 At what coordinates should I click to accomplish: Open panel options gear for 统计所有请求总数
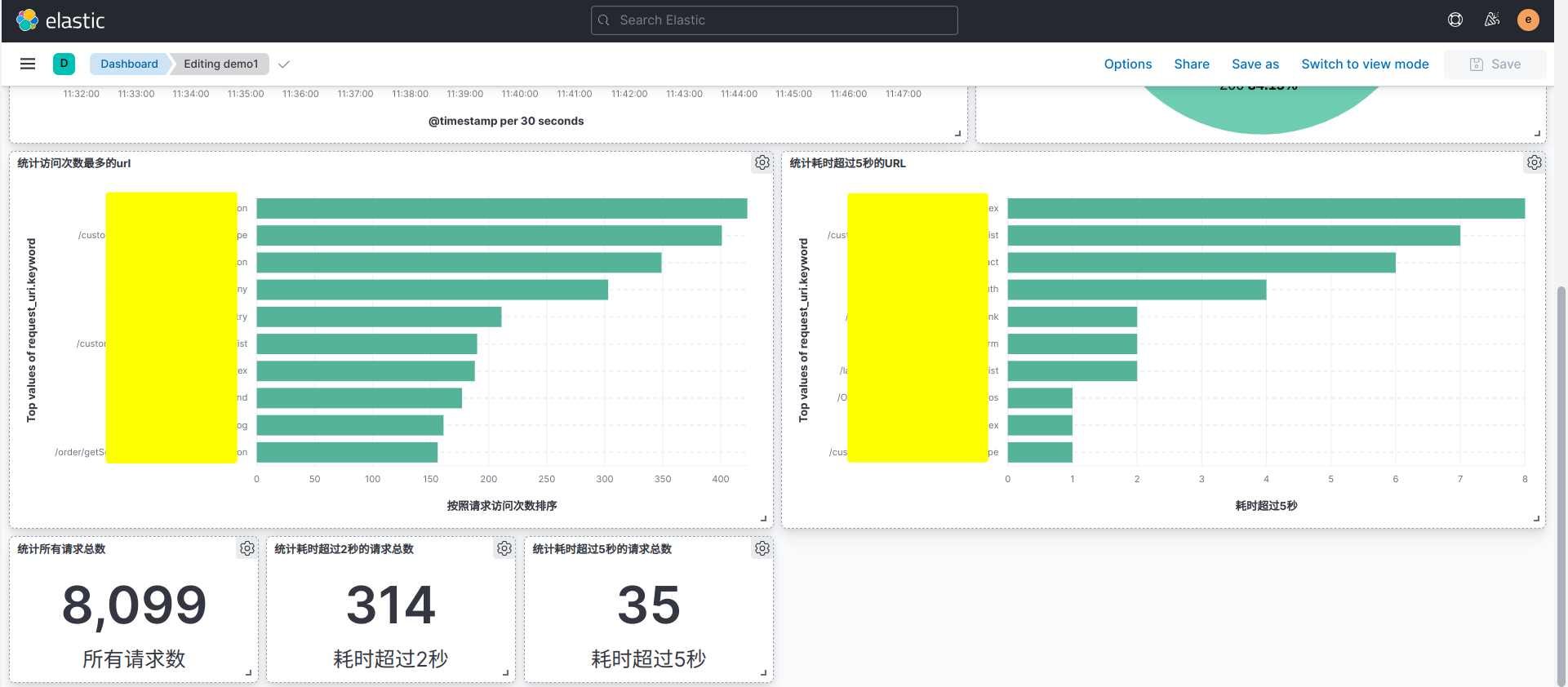pyautogui.click(x=247, y=548)
